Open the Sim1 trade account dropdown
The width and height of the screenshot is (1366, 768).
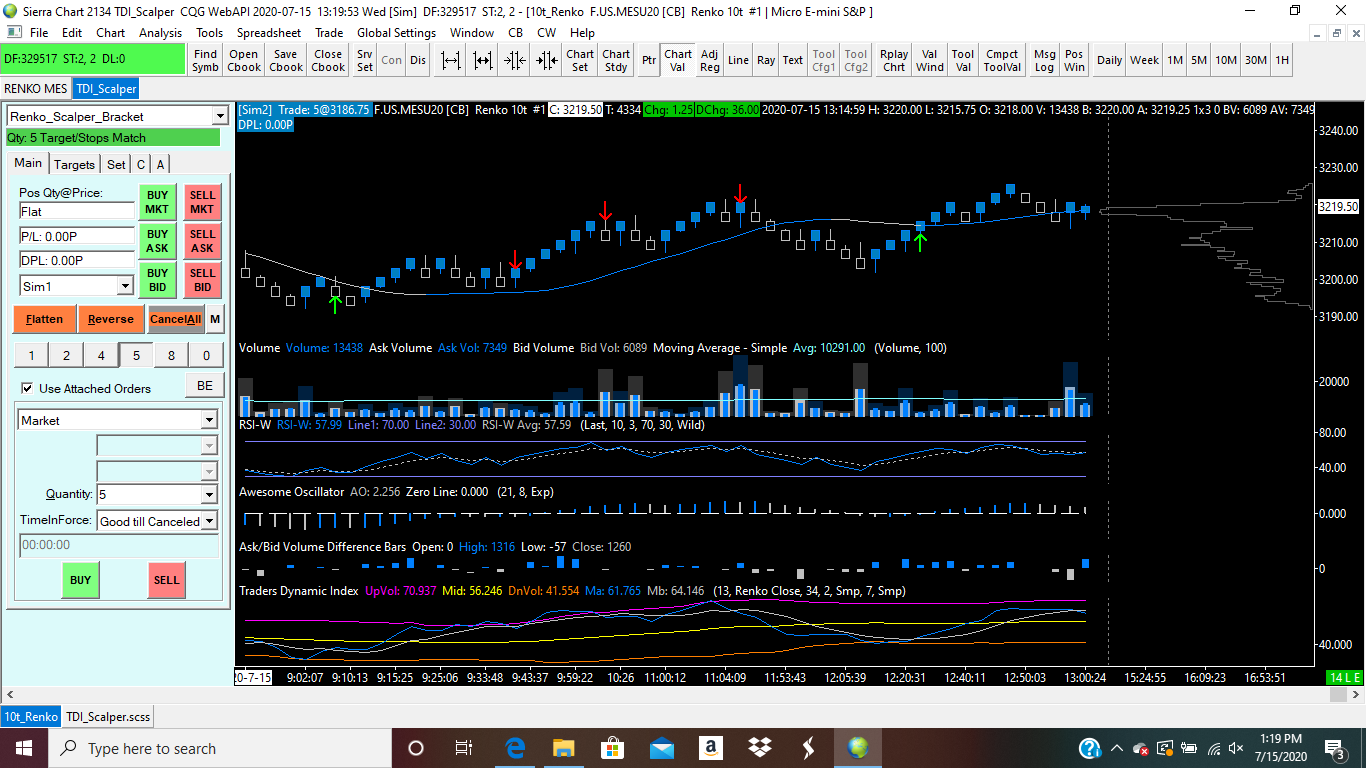125,286
